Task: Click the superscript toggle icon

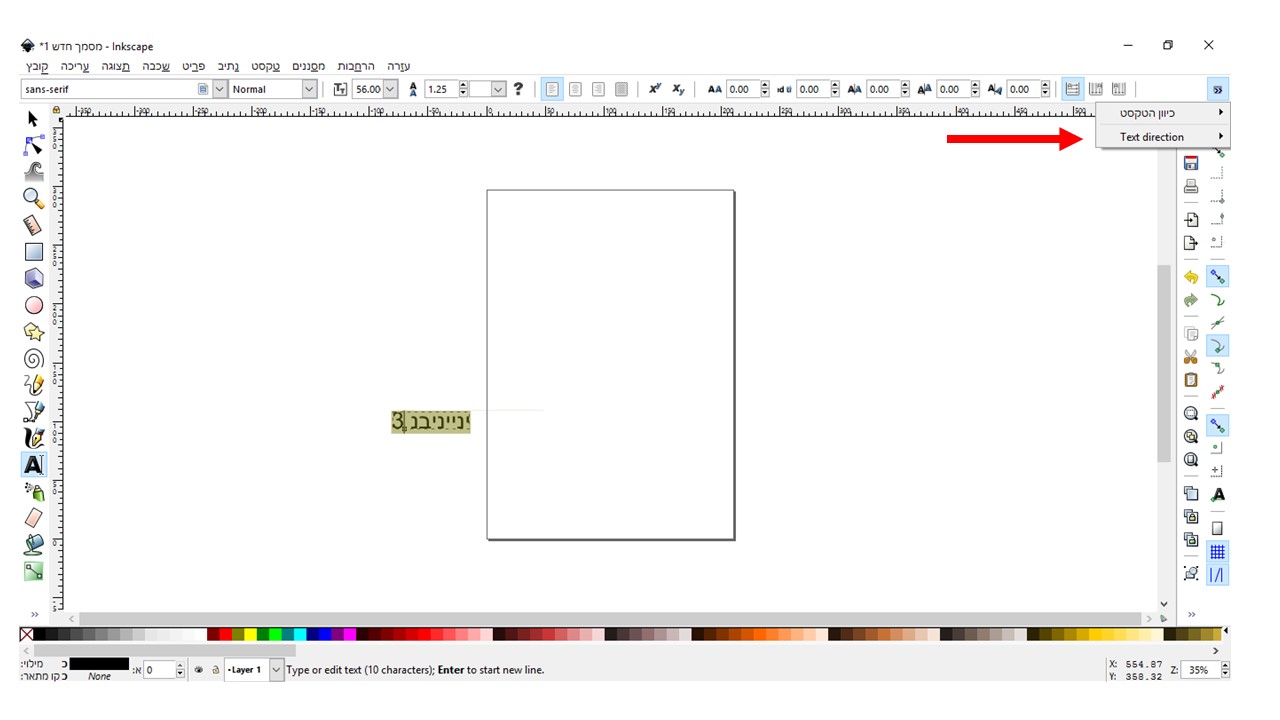Action: [655, 89]
